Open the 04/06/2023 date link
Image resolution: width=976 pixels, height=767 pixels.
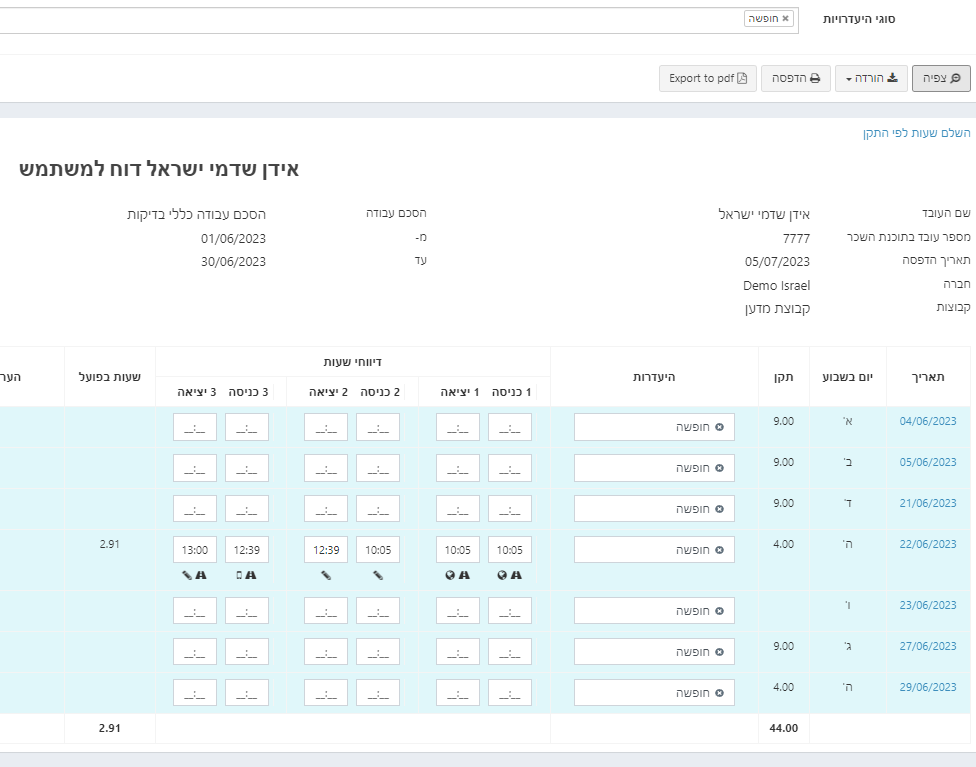[x=927, y=421]
